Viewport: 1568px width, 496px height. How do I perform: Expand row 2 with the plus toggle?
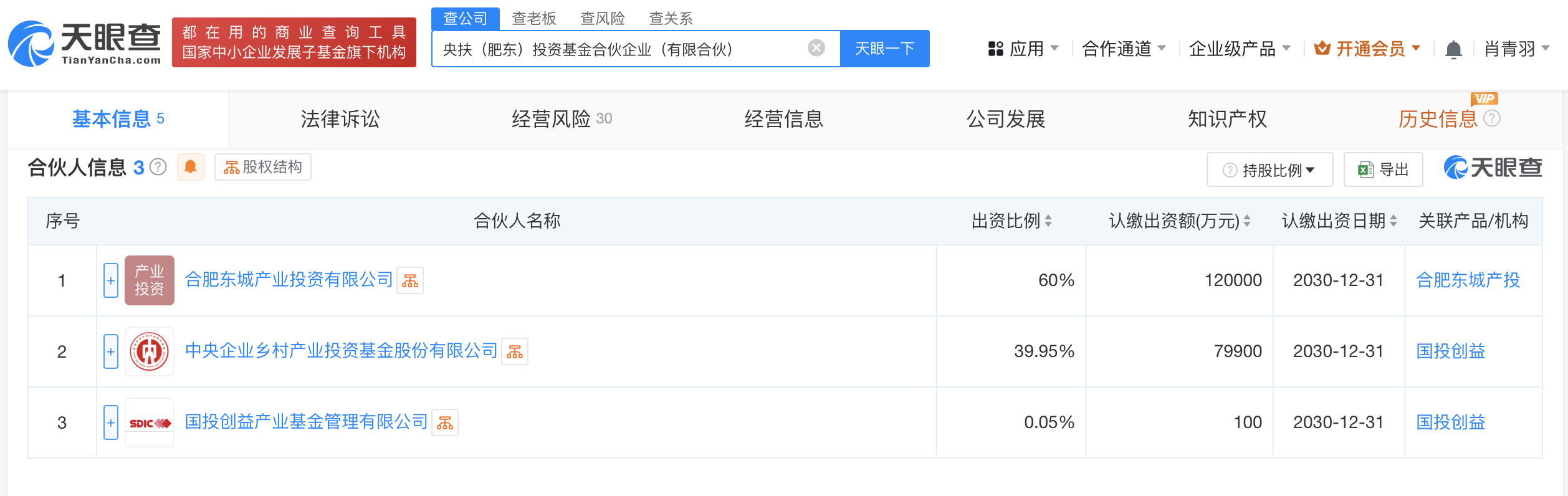(x=111, y=352)
